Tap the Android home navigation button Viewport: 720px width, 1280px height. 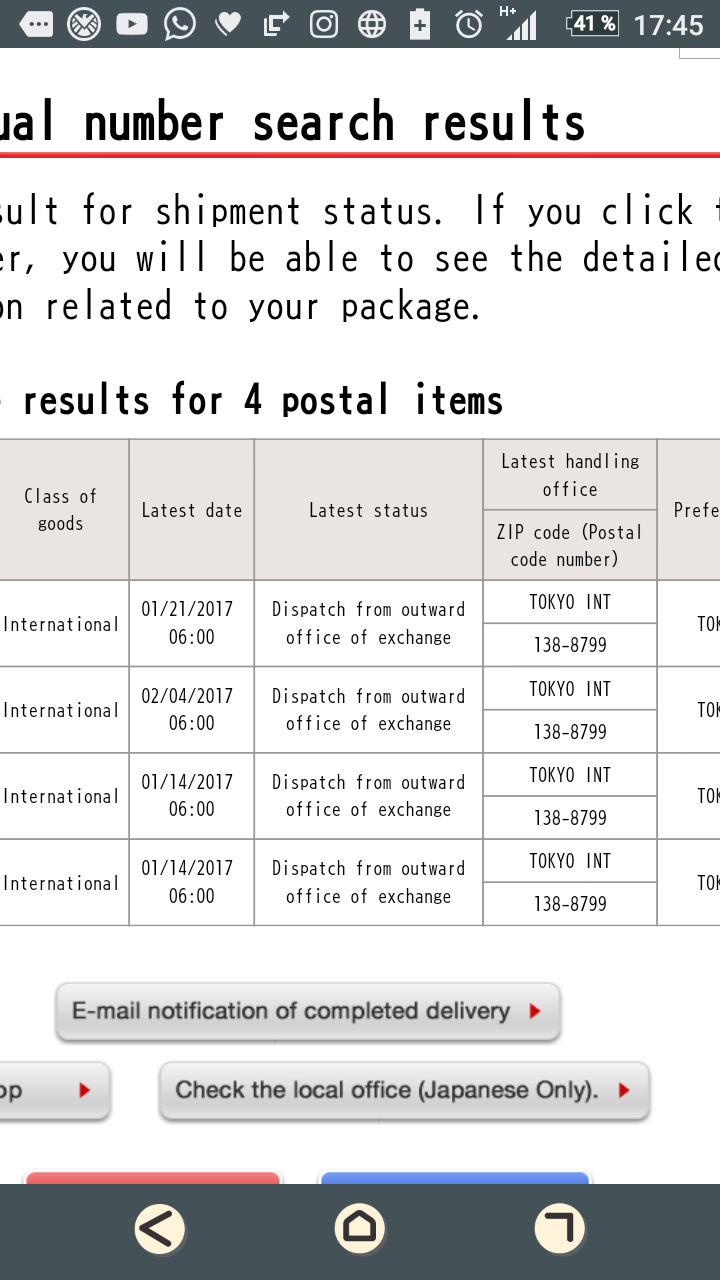(360, 1228)
